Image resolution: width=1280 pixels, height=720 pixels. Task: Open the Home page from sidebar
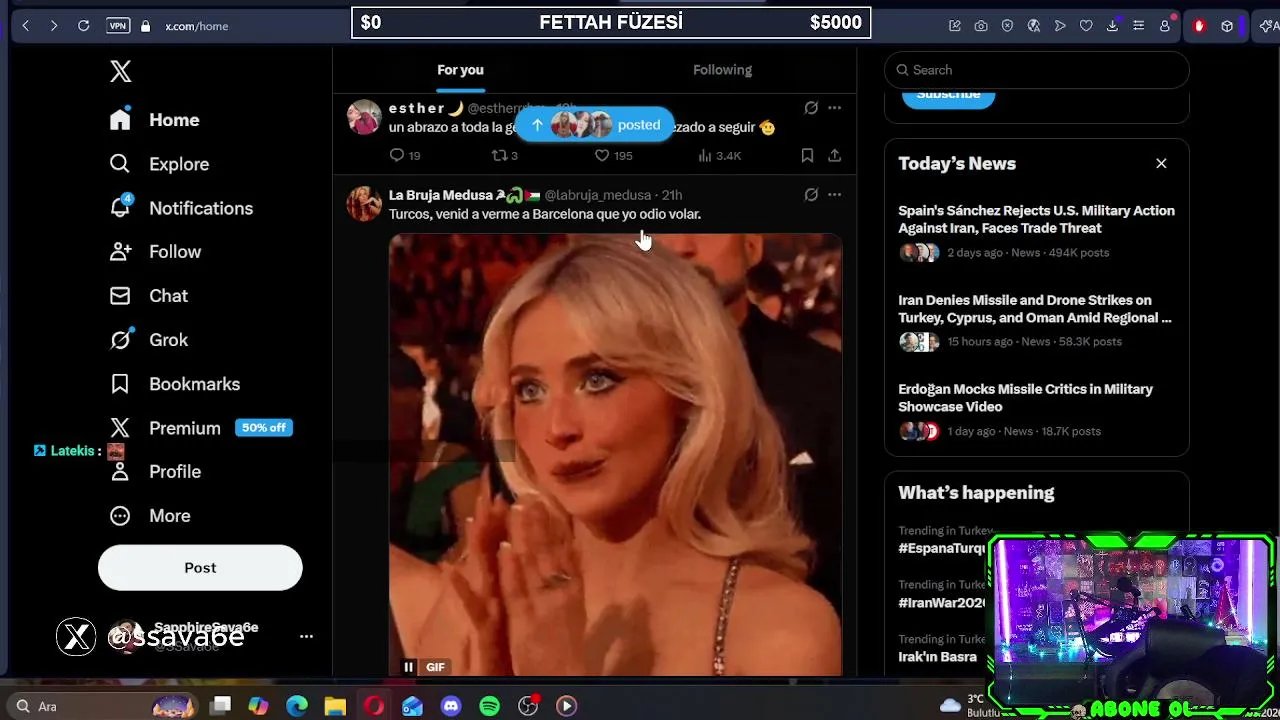point(155,120)
